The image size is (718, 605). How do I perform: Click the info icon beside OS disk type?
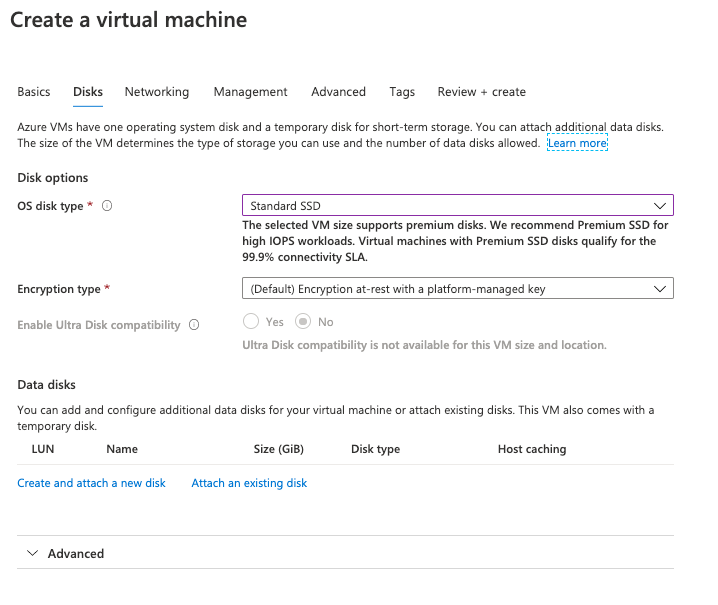tap(107, 206)
